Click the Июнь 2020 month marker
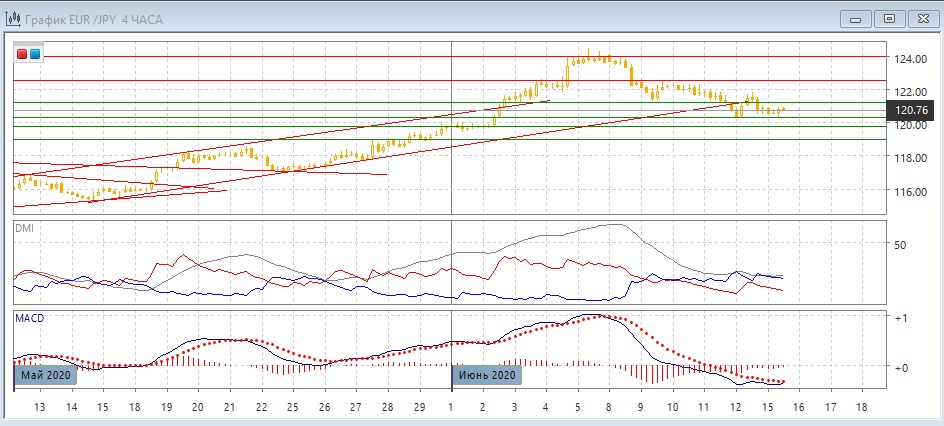This screenshot has height=426, width=944. [x=487, y=375]
